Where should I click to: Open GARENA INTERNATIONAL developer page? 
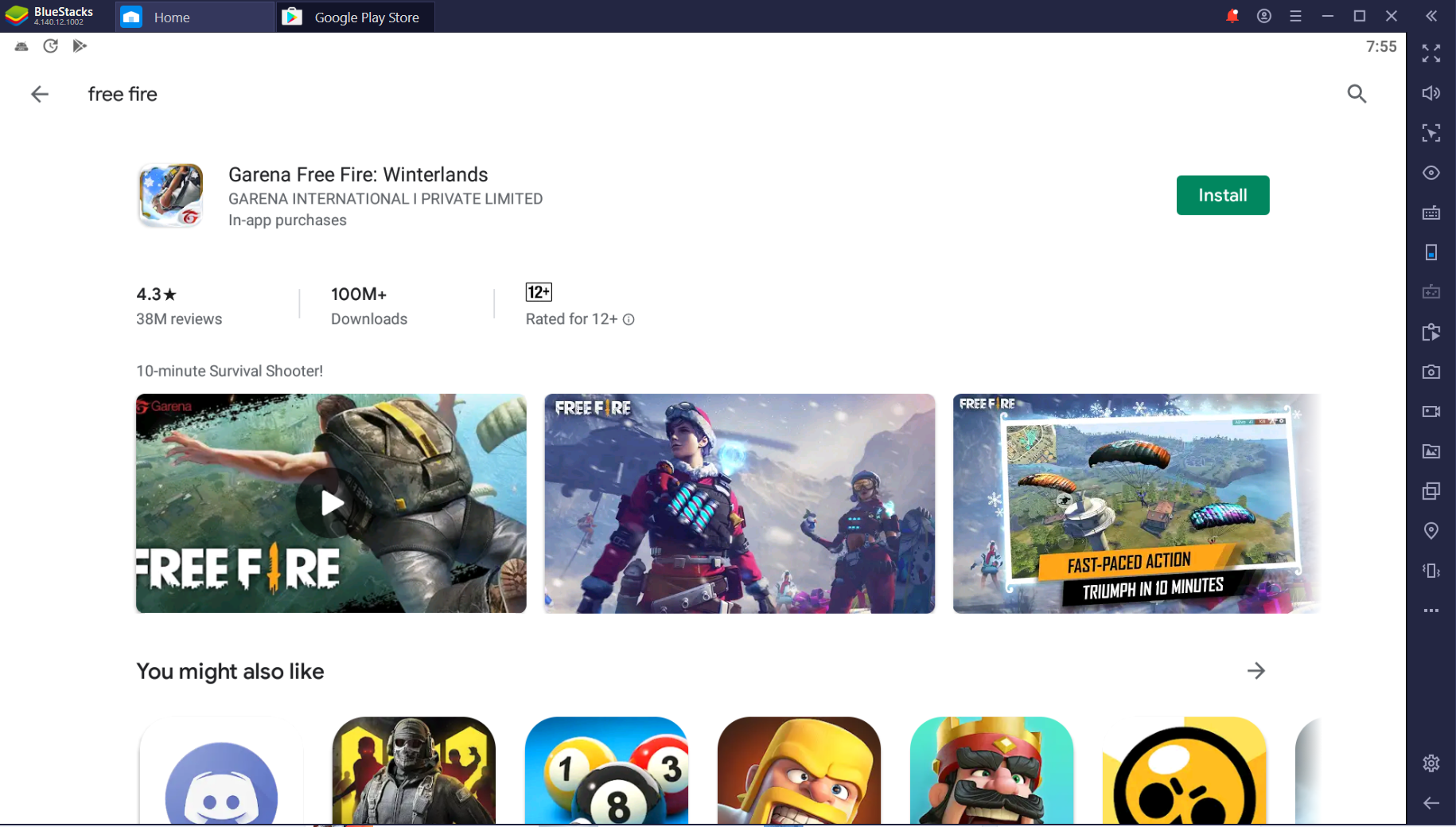tap(386, 199)
